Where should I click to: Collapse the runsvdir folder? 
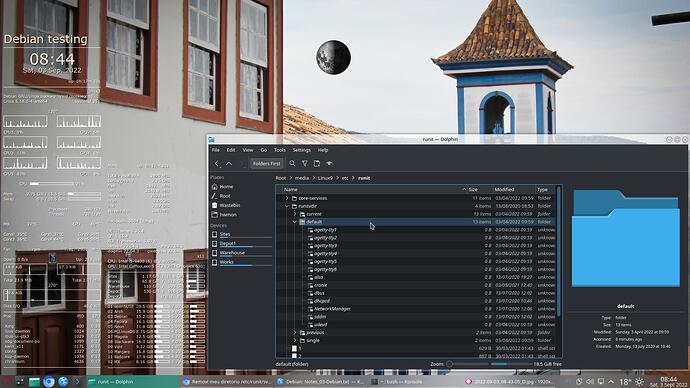287,206
